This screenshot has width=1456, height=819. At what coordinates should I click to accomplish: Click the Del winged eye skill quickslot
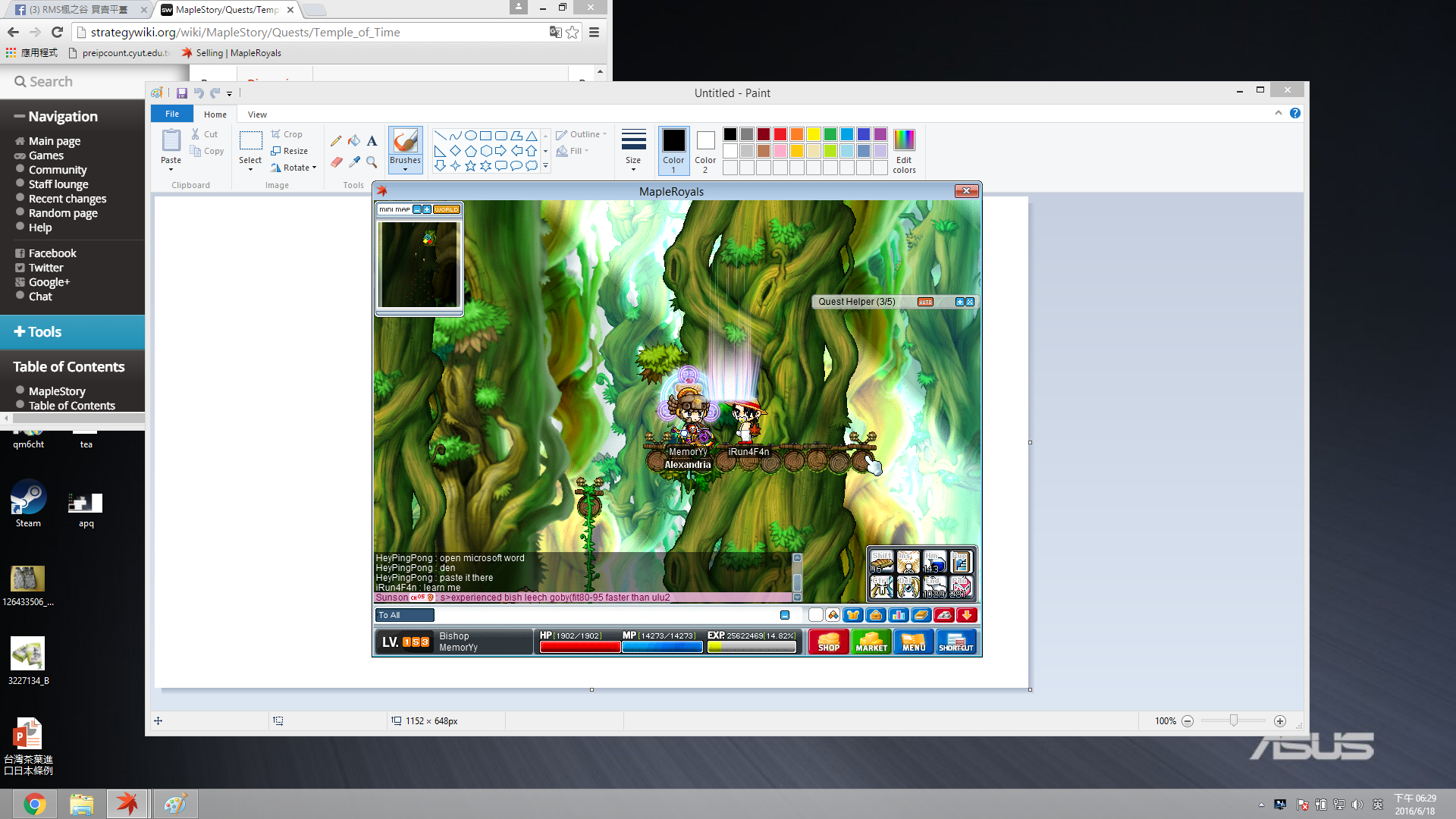(x=908, y=587)
